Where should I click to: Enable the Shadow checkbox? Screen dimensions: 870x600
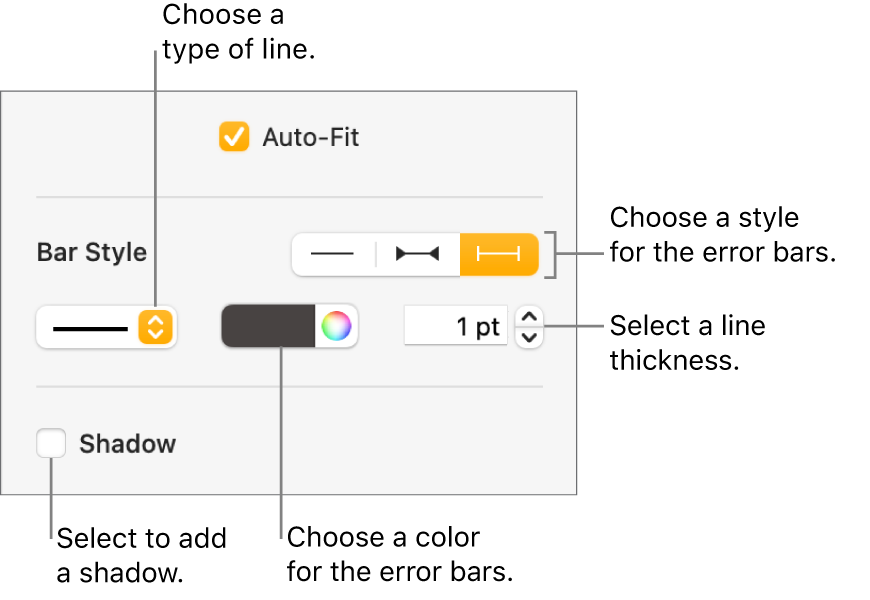tap(51, 444)
